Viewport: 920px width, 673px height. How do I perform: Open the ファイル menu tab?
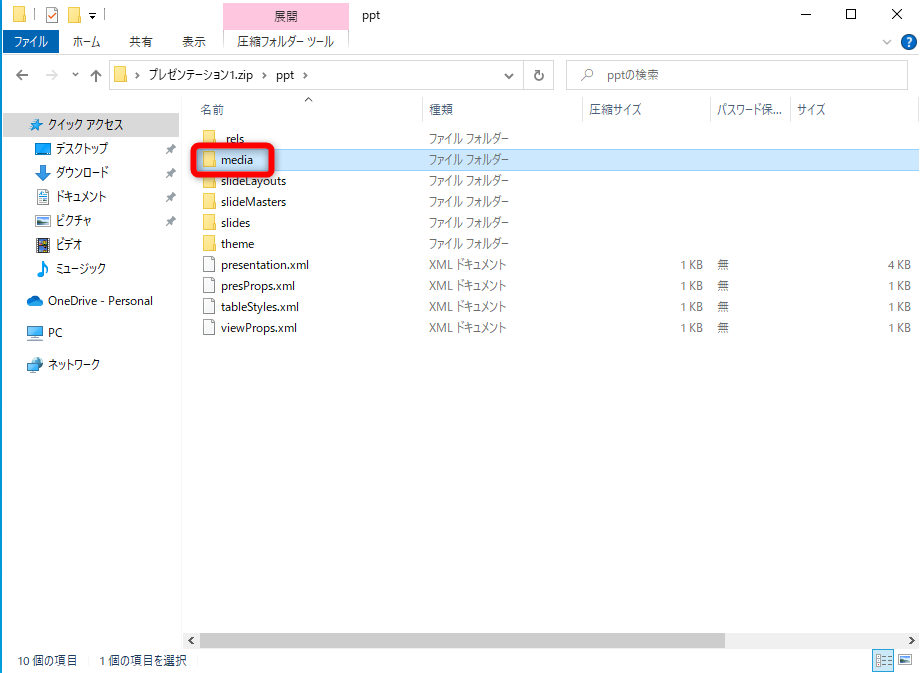31,42
